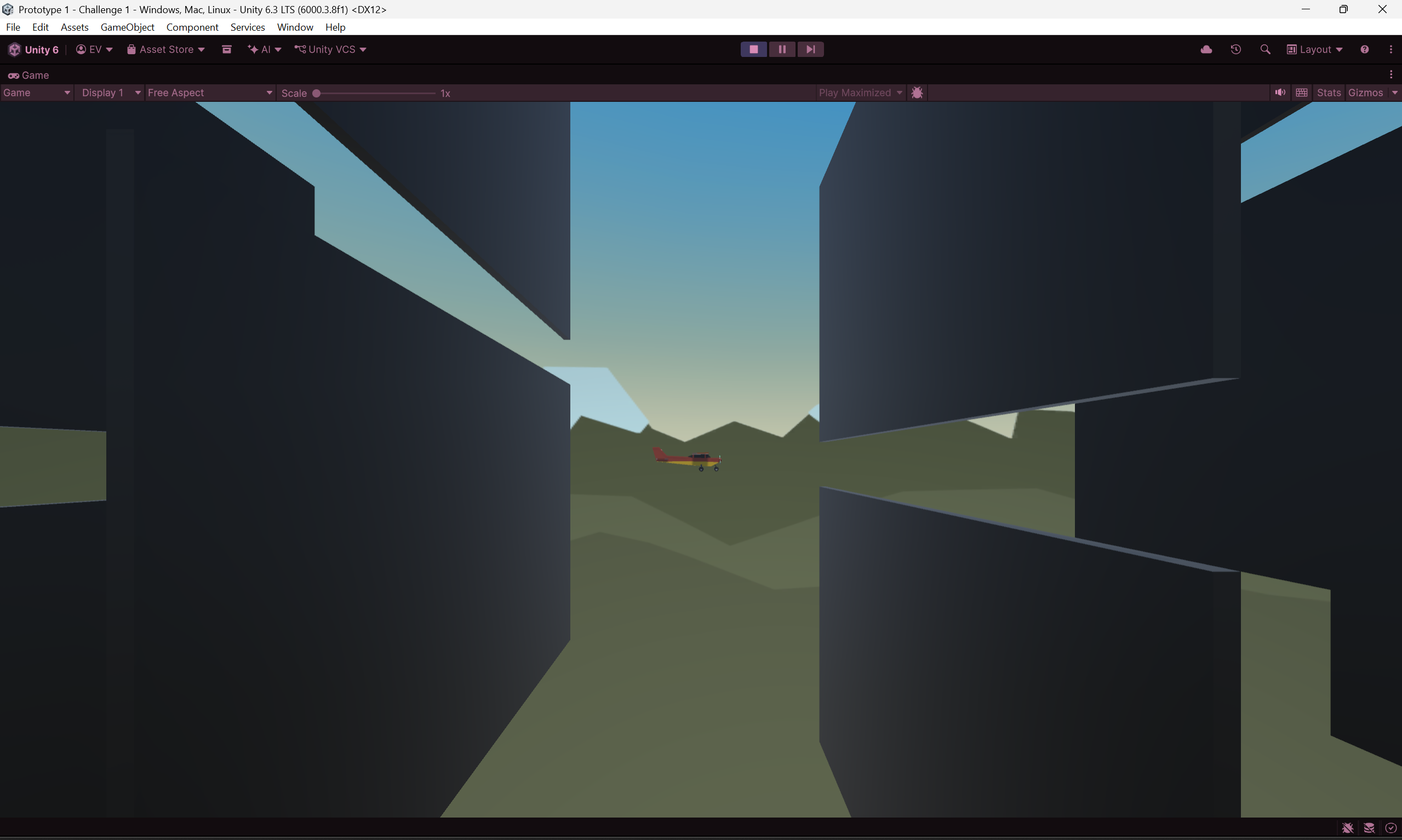The height and width of the screenshot is (840, 1402).
Task: Open the Package Manager box icon
Action: [226, 49]
